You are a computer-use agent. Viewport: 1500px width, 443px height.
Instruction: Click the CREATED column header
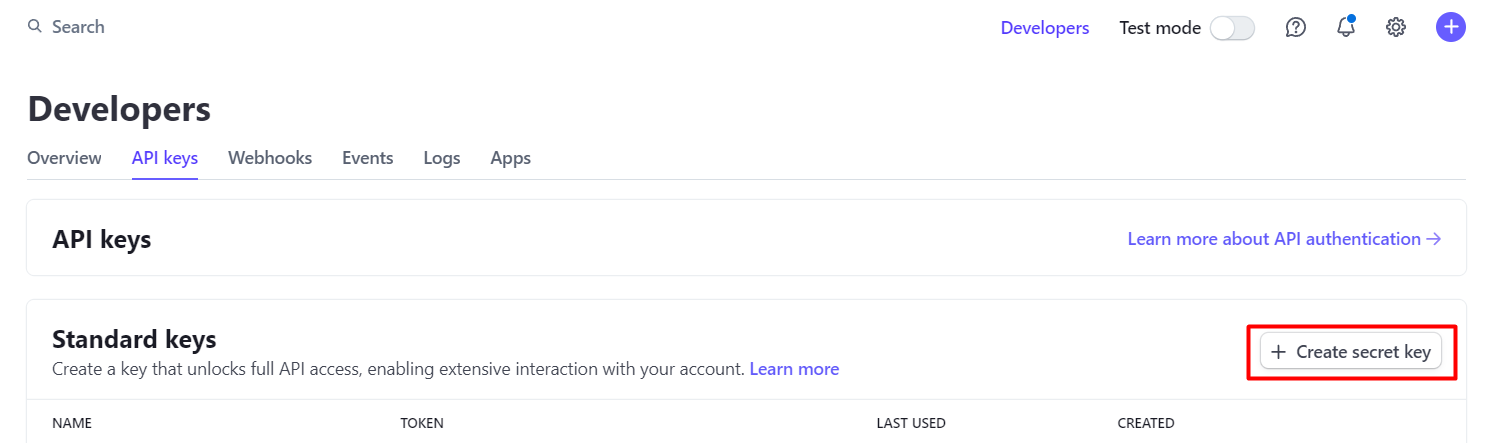(x=1146, y=423)
